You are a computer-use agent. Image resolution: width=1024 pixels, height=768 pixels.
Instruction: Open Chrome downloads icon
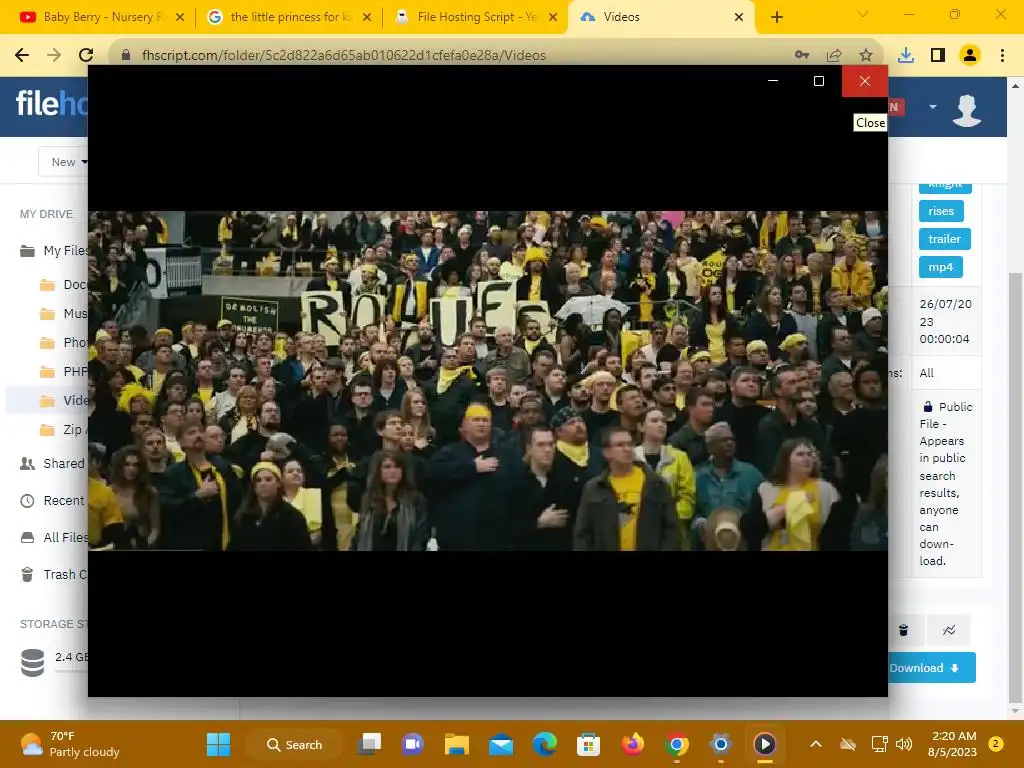pyautogui.click(x=906, y=55)
